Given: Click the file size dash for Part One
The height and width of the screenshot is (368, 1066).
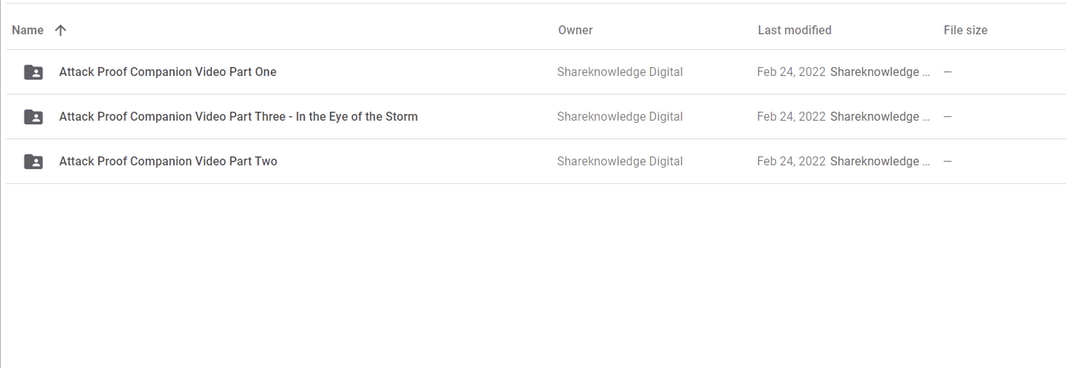Looking at the screenshot, I should point(948,72).
